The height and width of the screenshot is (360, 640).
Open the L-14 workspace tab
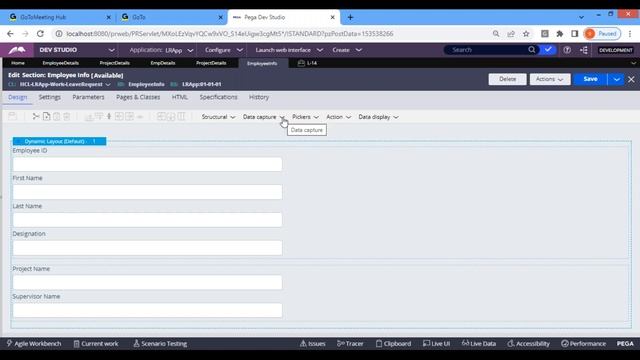click(x=307, y=63)
